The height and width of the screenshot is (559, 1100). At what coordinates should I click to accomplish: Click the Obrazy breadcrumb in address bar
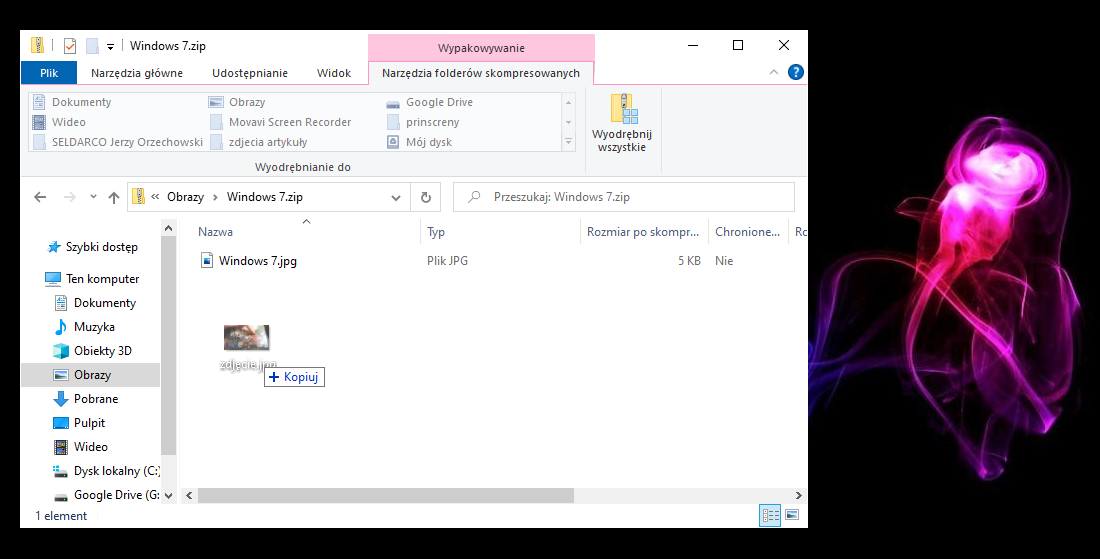click(x=185, y=197)
